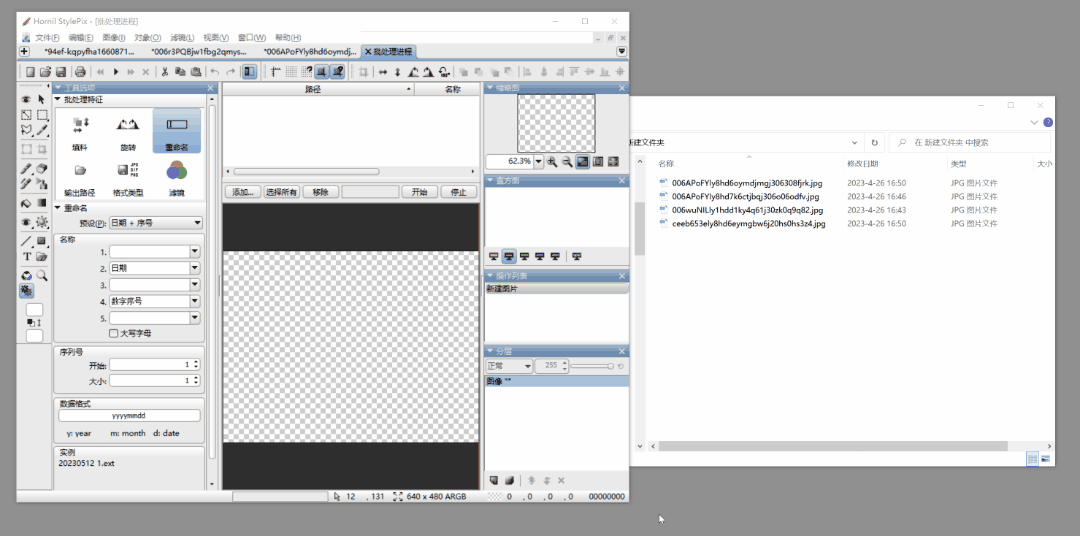Toggle the green channel histogram button
1080x536 pixels.
click(x=525, y=256)
